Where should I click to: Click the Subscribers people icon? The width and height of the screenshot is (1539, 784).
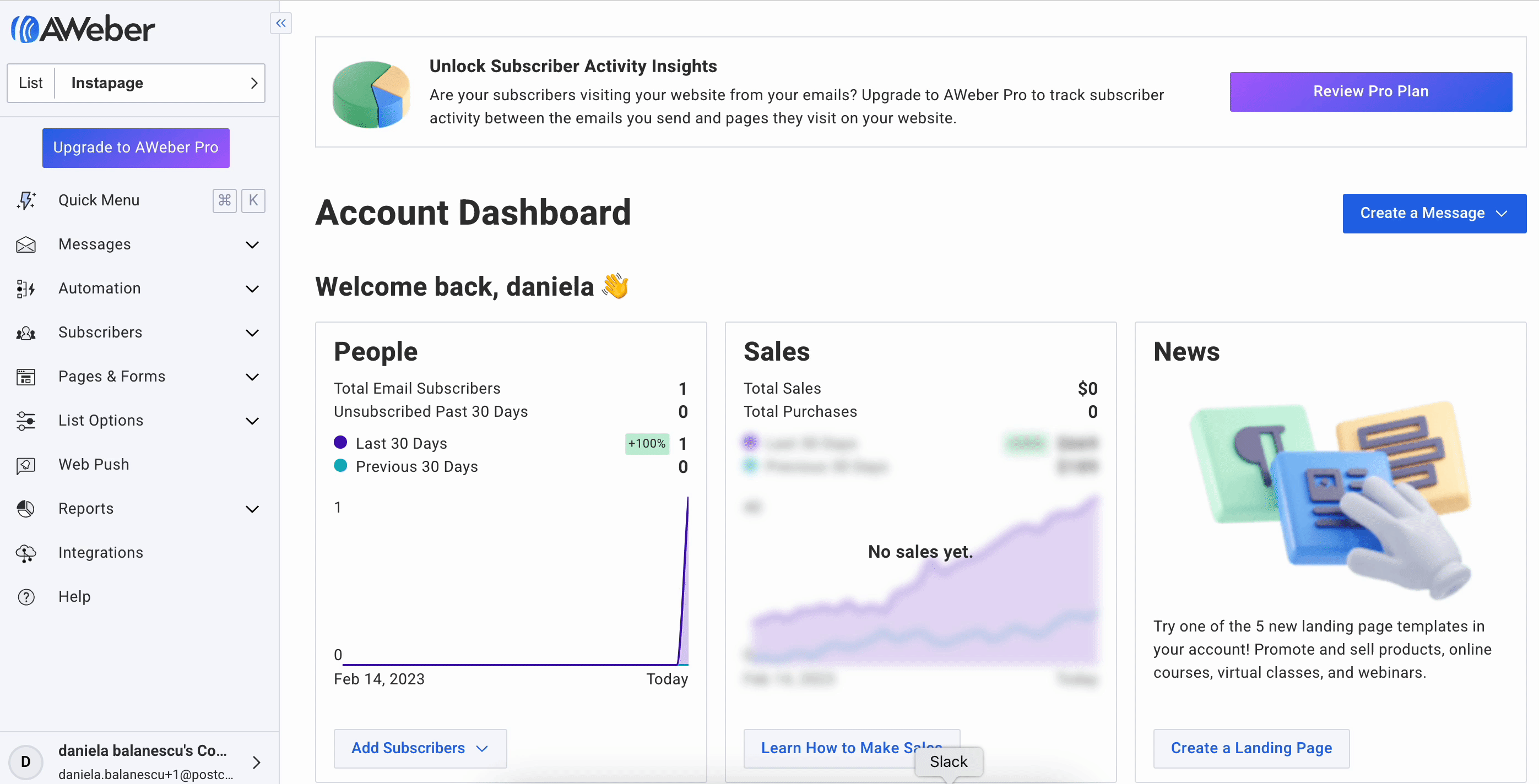coord(26,333)
